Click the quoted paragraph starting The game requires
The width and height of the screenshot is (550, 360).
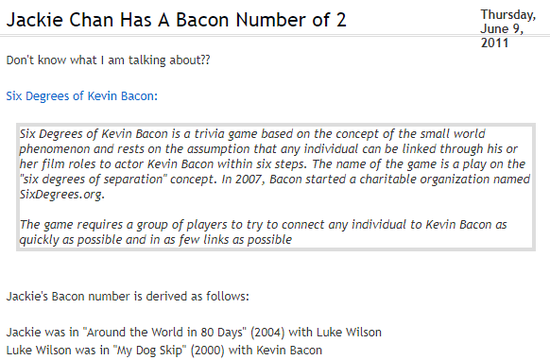point(263,232)
